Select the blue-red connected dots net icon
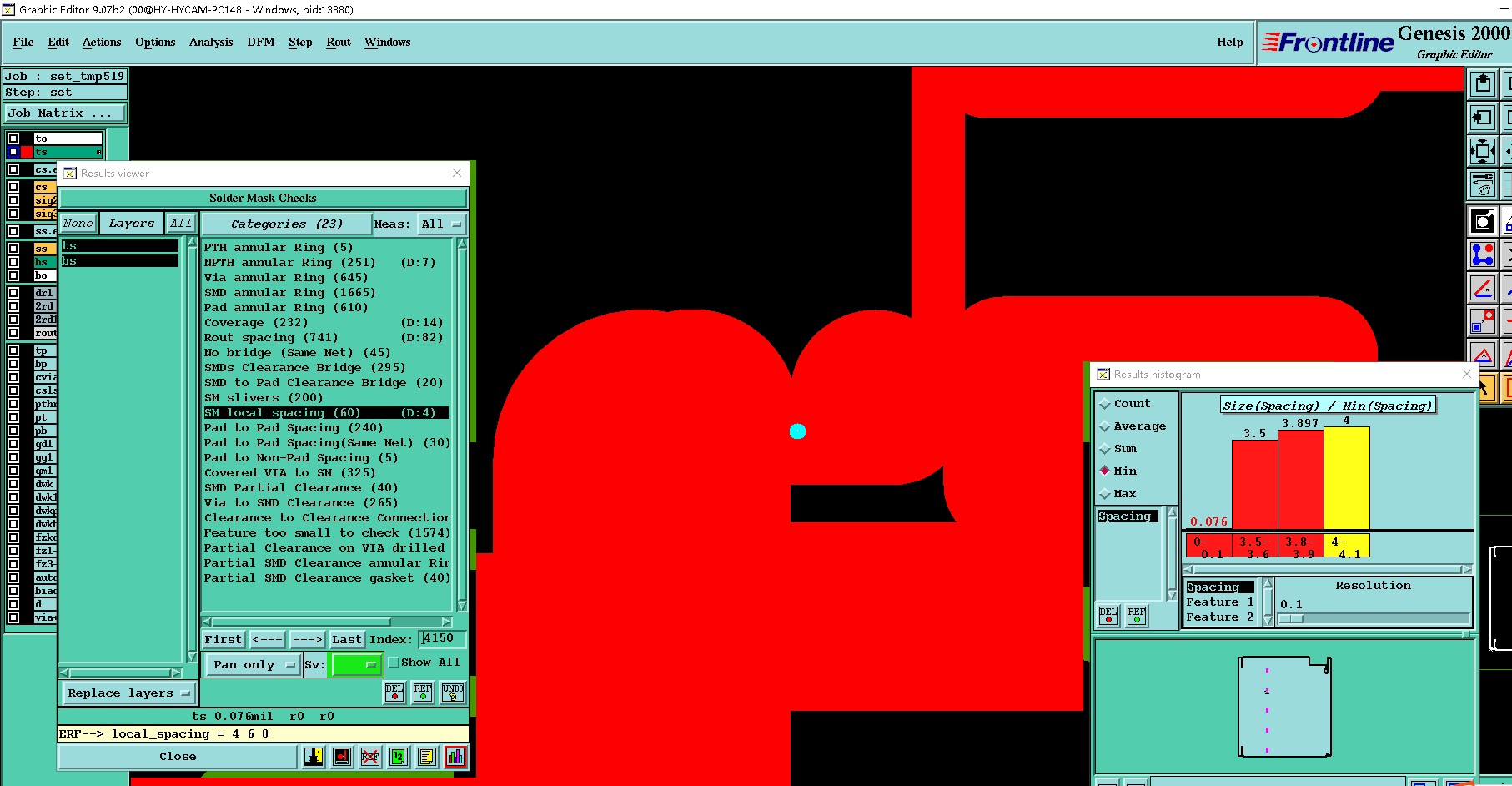 point(1483,254)
